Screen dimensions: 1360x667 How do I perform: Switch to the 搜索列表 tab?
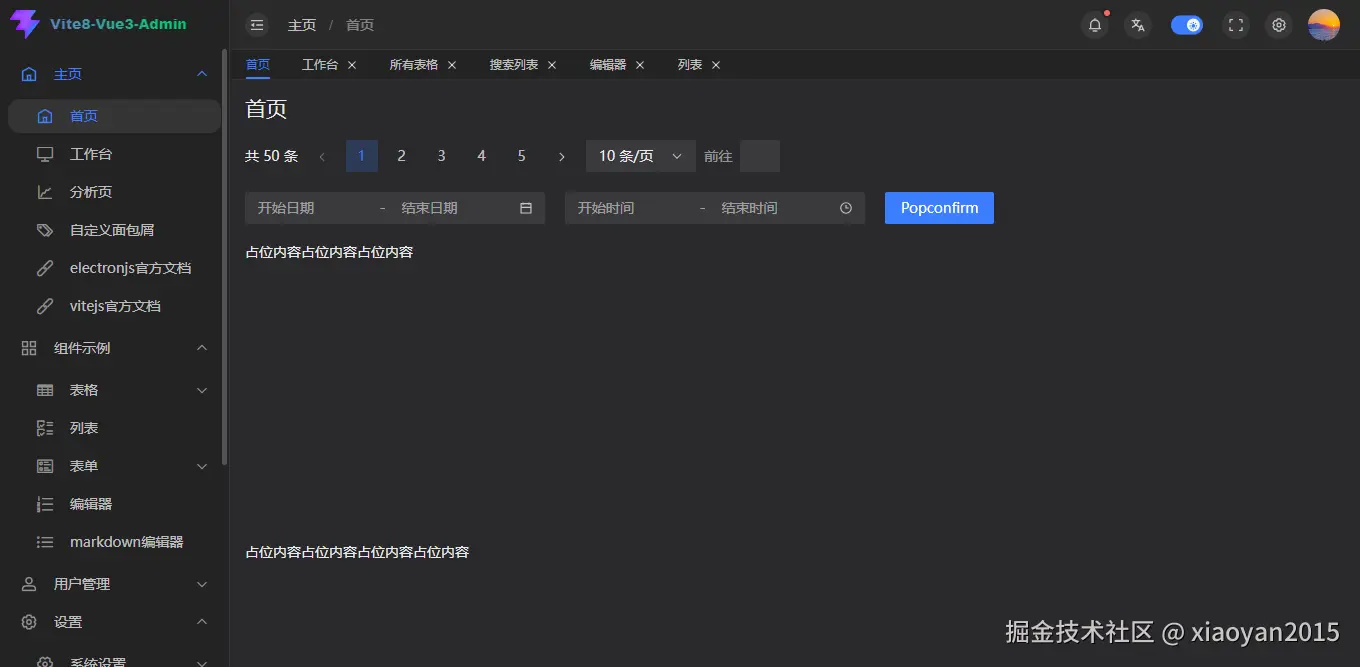[514, 65]
